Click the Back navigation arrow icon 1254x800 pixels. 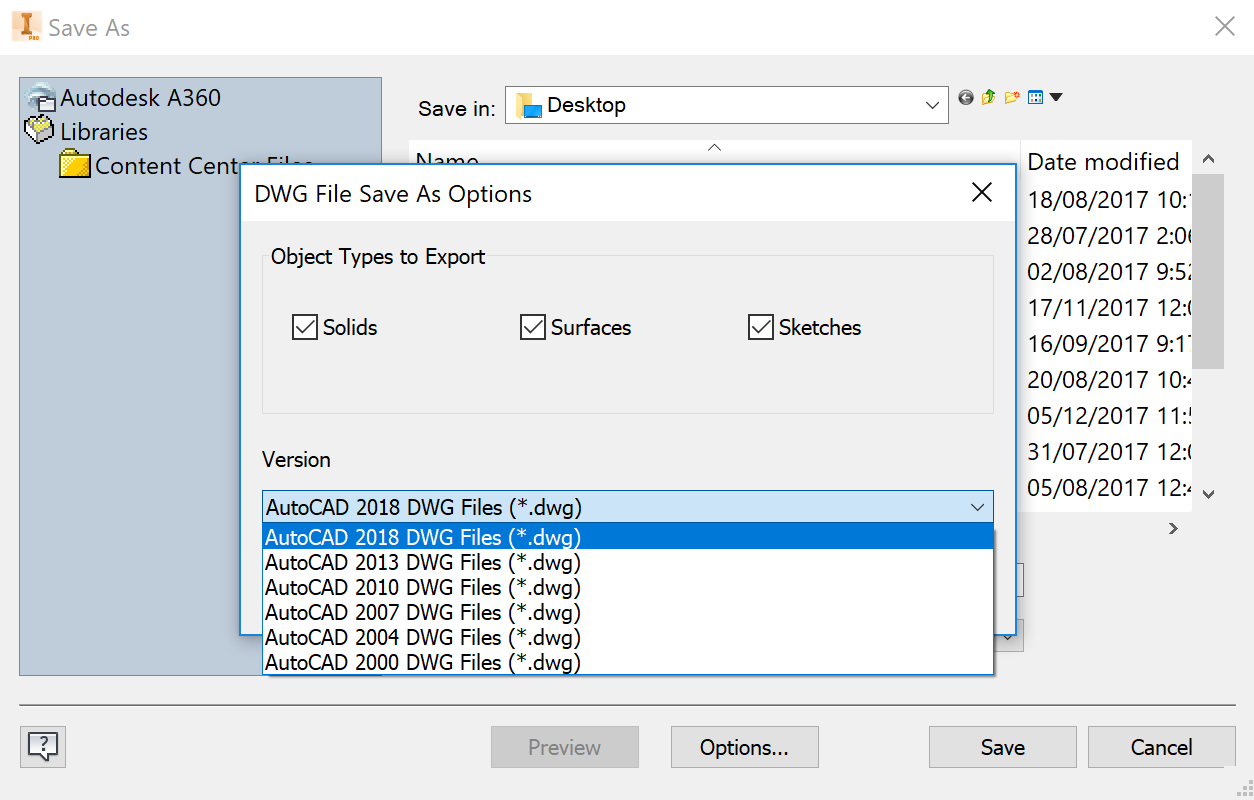click(x=966, y=98)
